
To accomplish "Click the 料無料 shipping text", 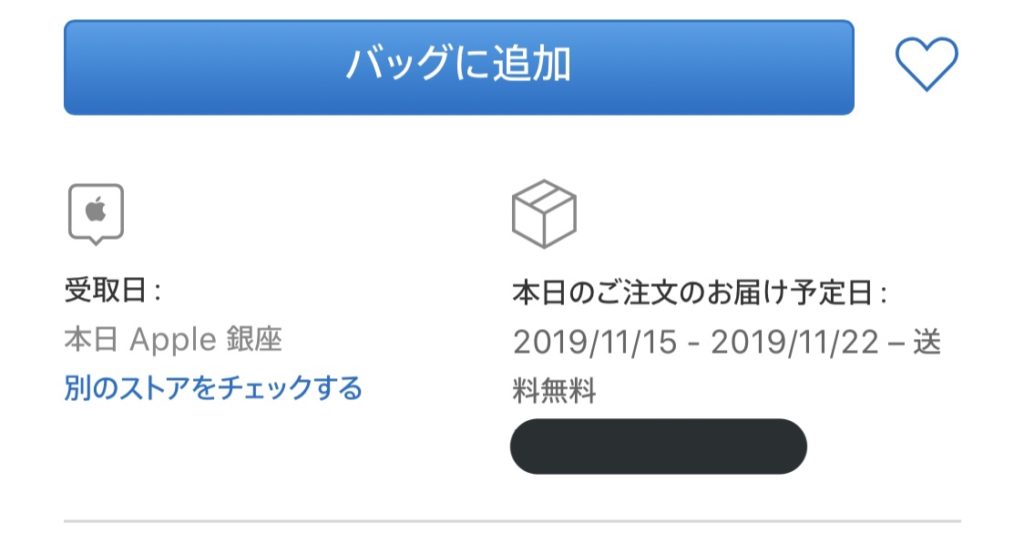I will click(555, 391).
